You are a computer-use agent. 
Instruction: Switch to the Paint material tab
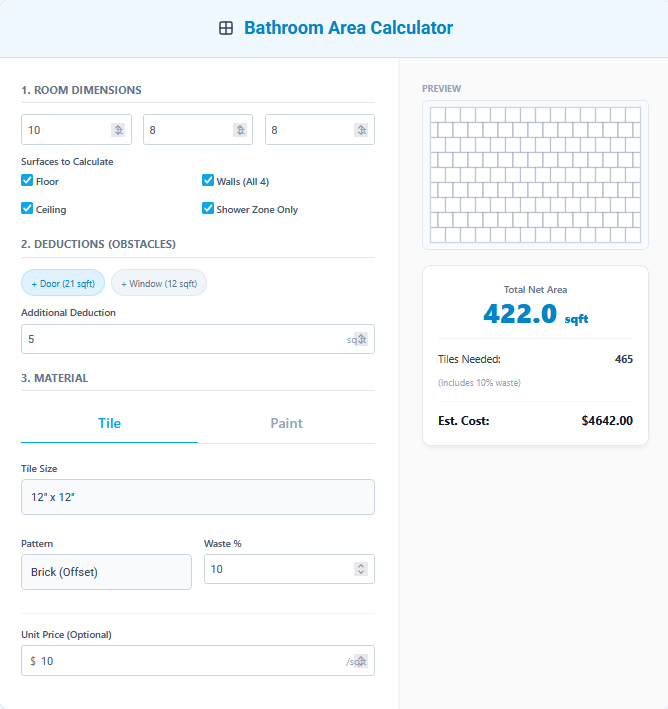[x=286, y=424]
